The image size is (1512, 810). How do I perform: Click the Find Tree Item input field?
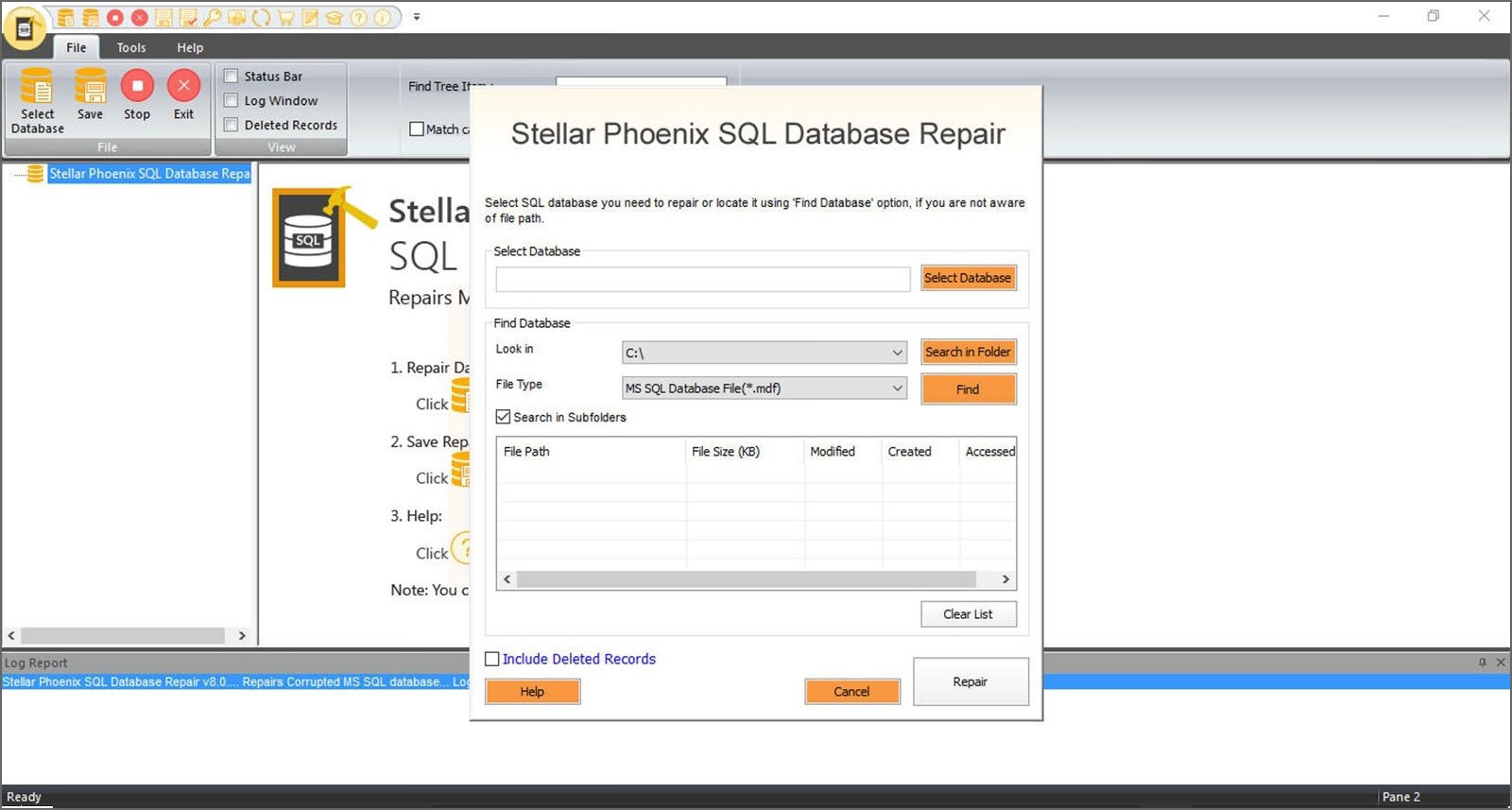[x=641, y=81]
